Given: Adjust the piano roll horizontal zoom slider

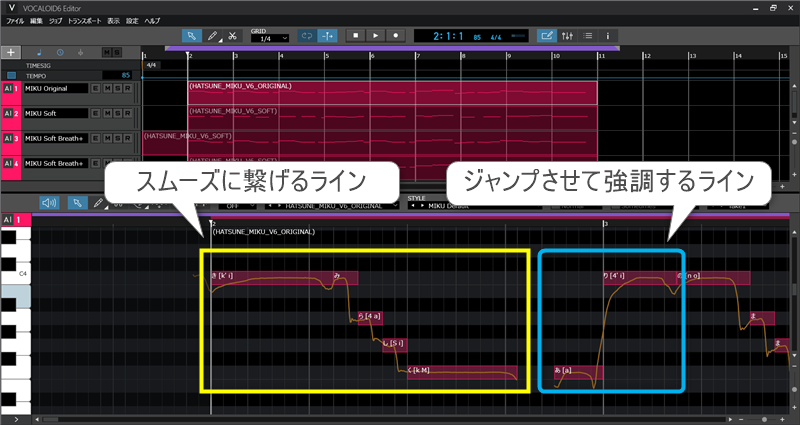Looking at the screenshot, I should pos(764,419).
